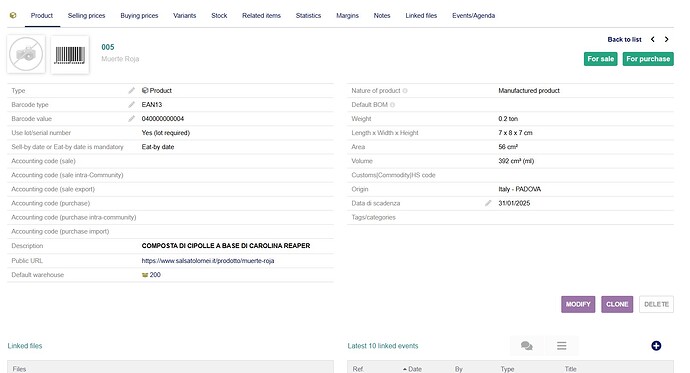
Task: Select the Eat-by date value
Action: pos(158,147)
